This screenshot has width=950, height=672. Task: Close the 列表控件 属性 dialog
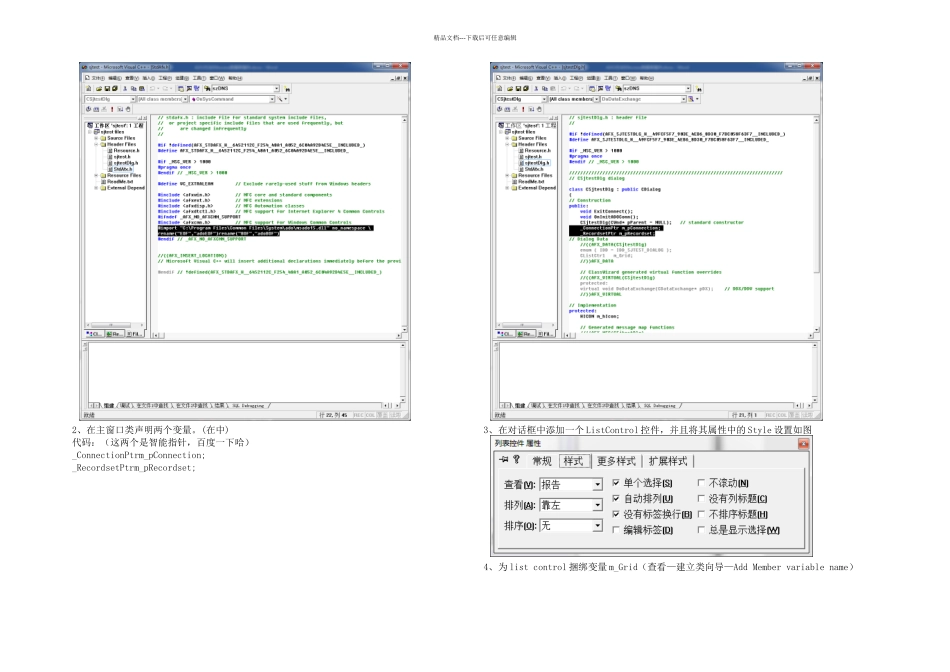coord(803,444)
